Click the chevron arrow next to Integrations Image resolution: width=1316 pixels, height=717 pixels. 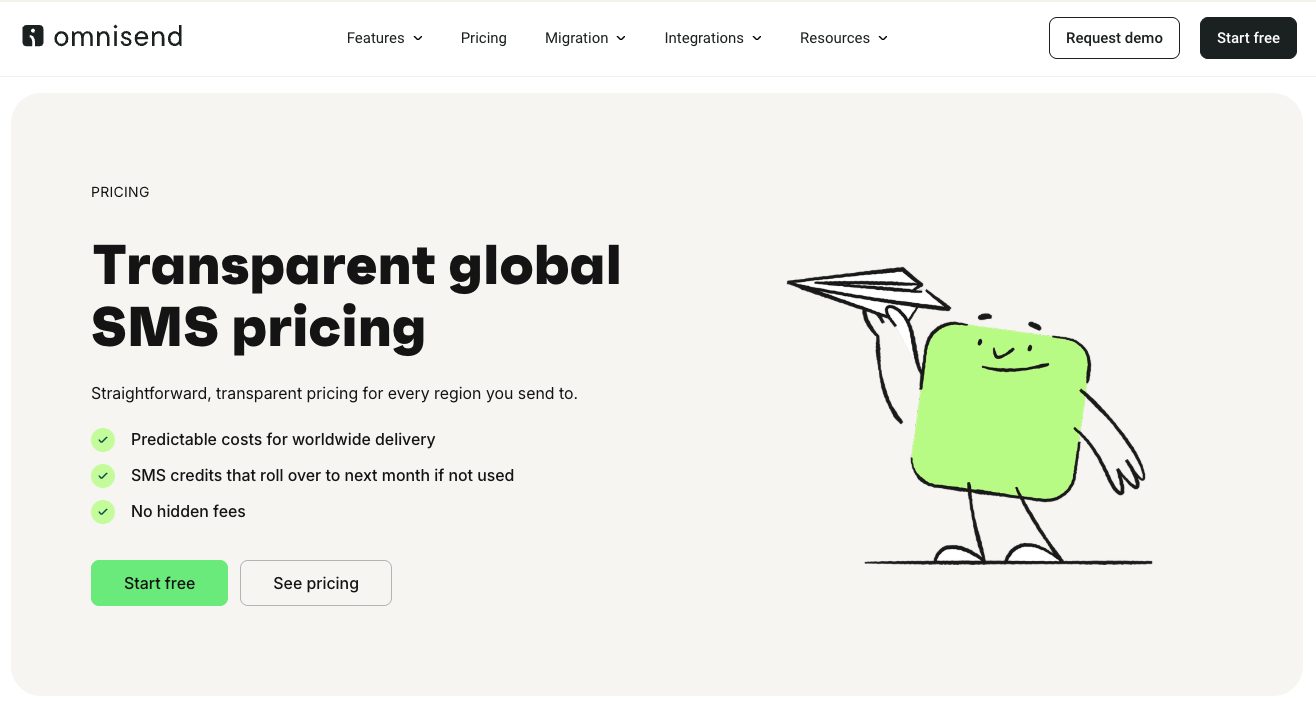[x=758, y=38]
